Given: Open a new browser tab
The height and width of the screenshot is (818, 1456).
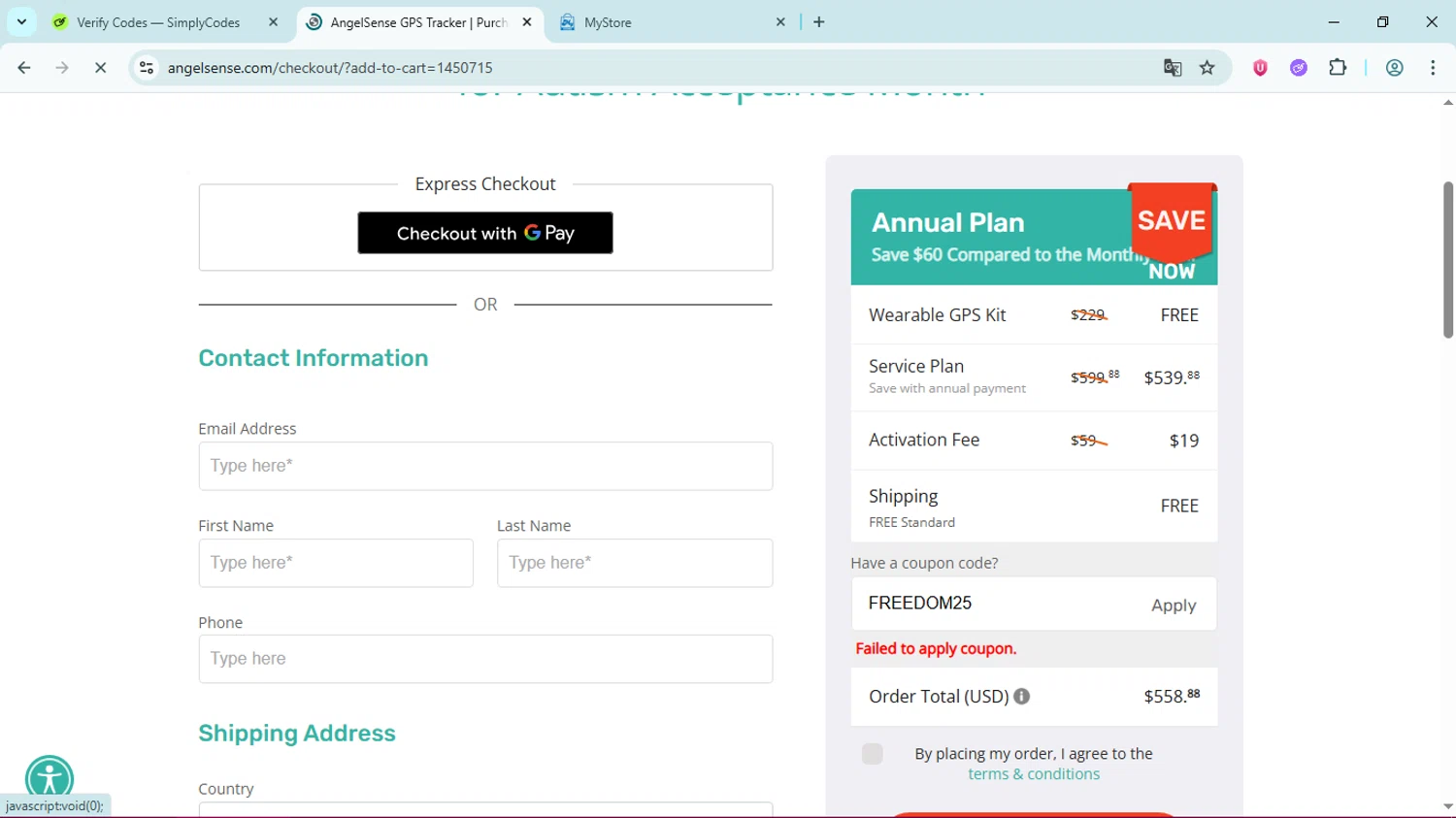Looking at the screenshot, I should [819, 21].
